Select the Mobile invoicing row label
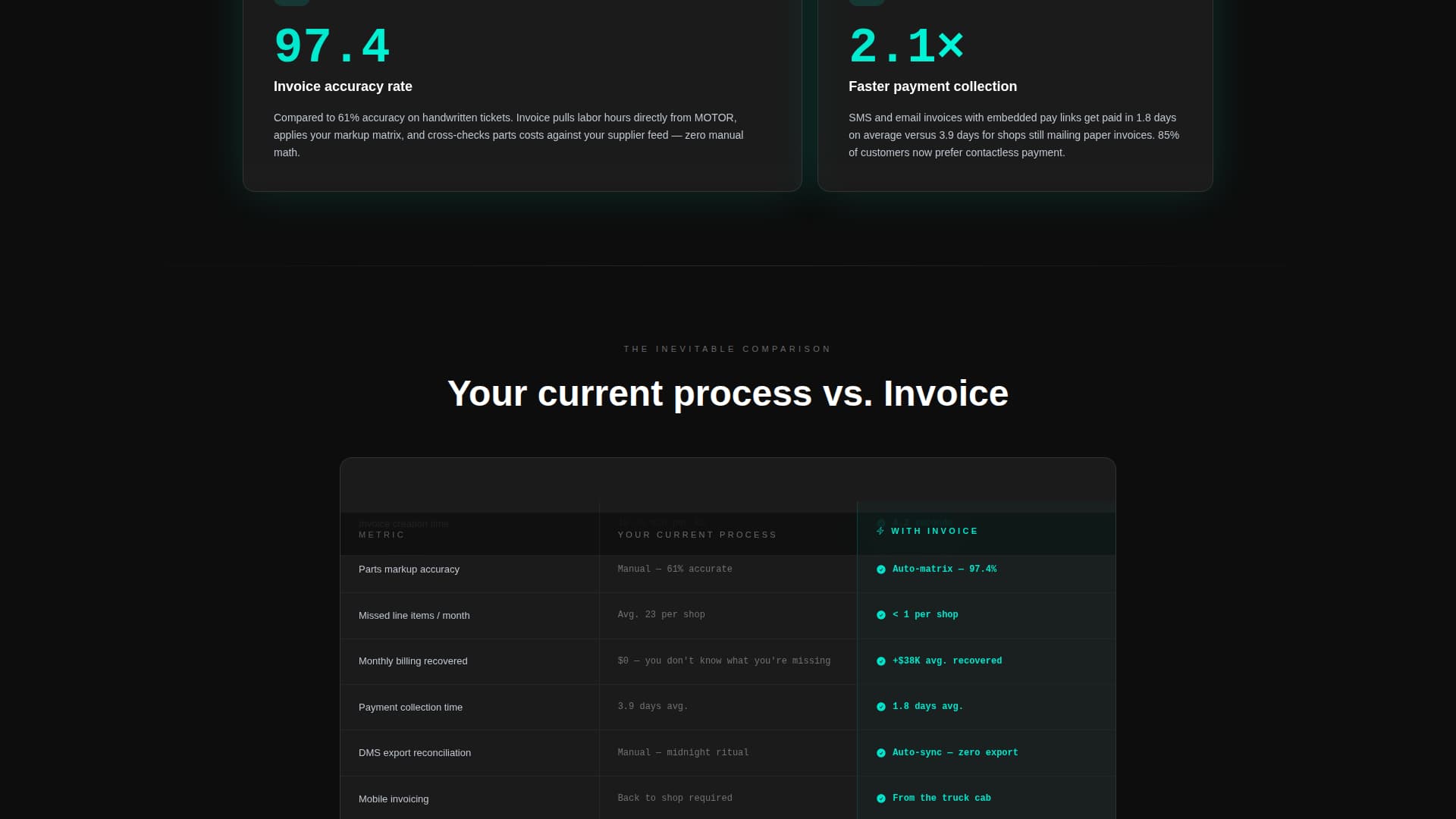This screenshot has width=1456, height=819. (394, 799)
